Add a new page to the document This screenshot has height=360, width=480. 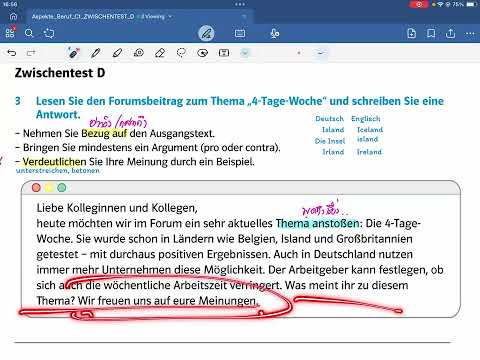[x=412, y=33]
